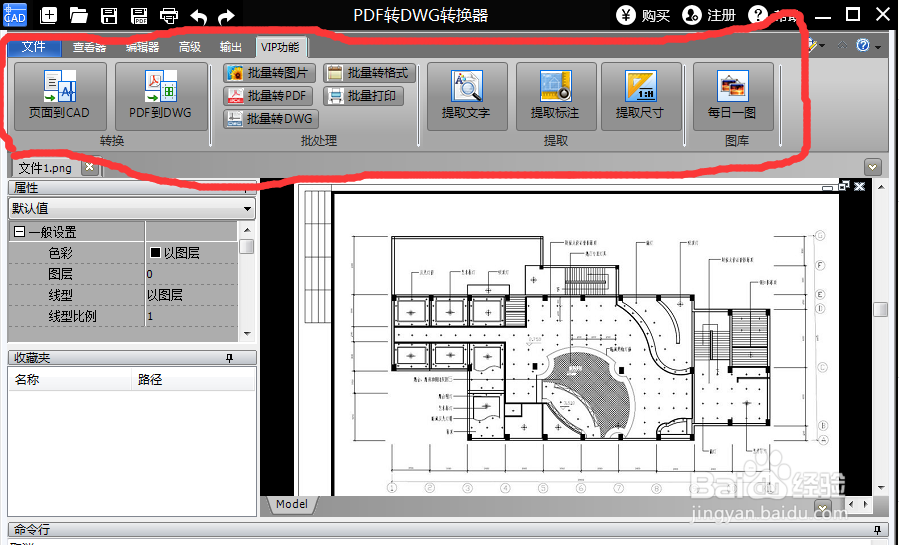Click the 提取文字 extract text tool
899x545 pixels.
(467, 96)
